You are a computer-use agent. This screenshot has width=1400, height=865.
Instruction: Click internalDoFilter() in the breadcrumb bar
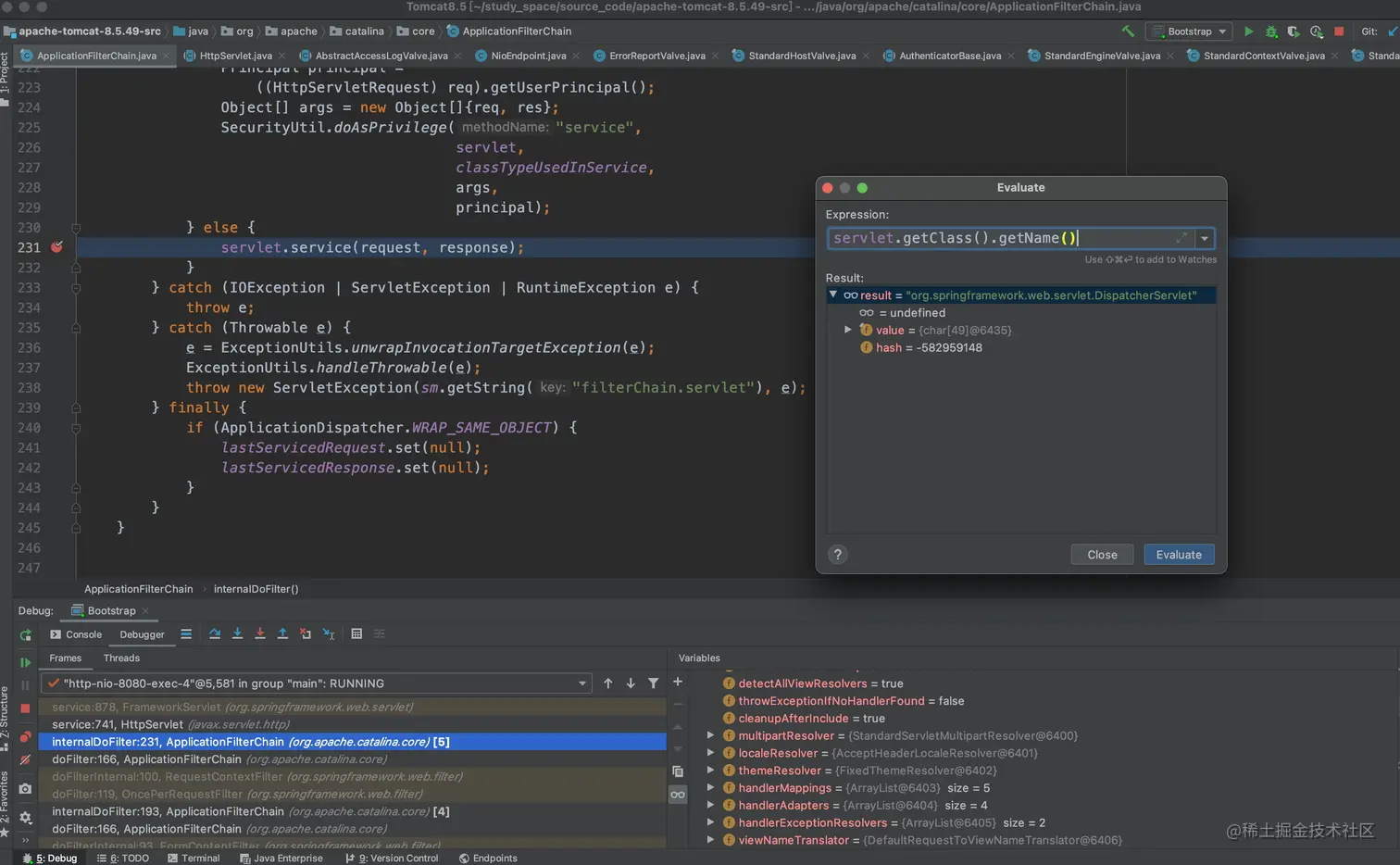point(256,589)
